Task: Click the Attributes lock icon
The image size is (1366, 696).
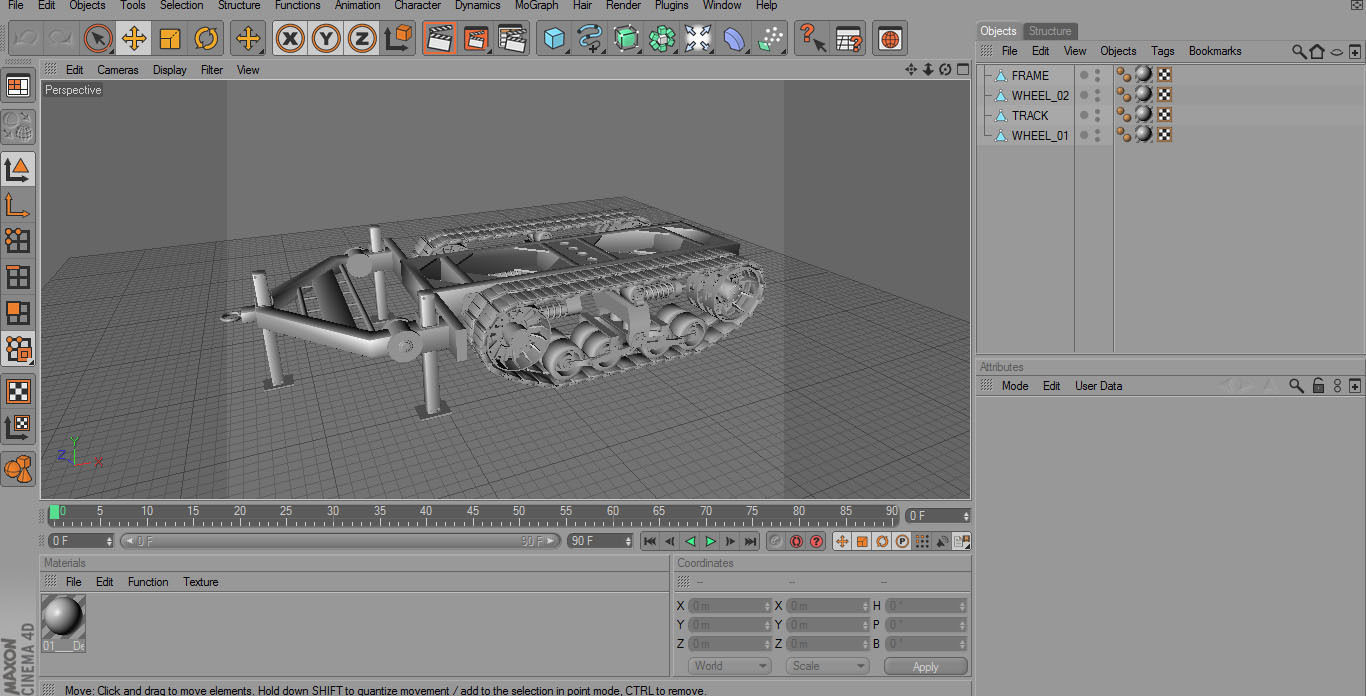Action: tap(1319, 386)
